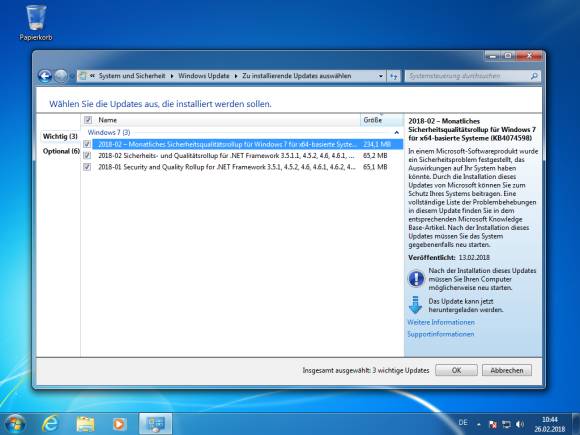Image resolution: width=580 pixels, height=435 pixels.
Task: Click the KB4074598 update title in details pane
Action: tap(472, 129)
